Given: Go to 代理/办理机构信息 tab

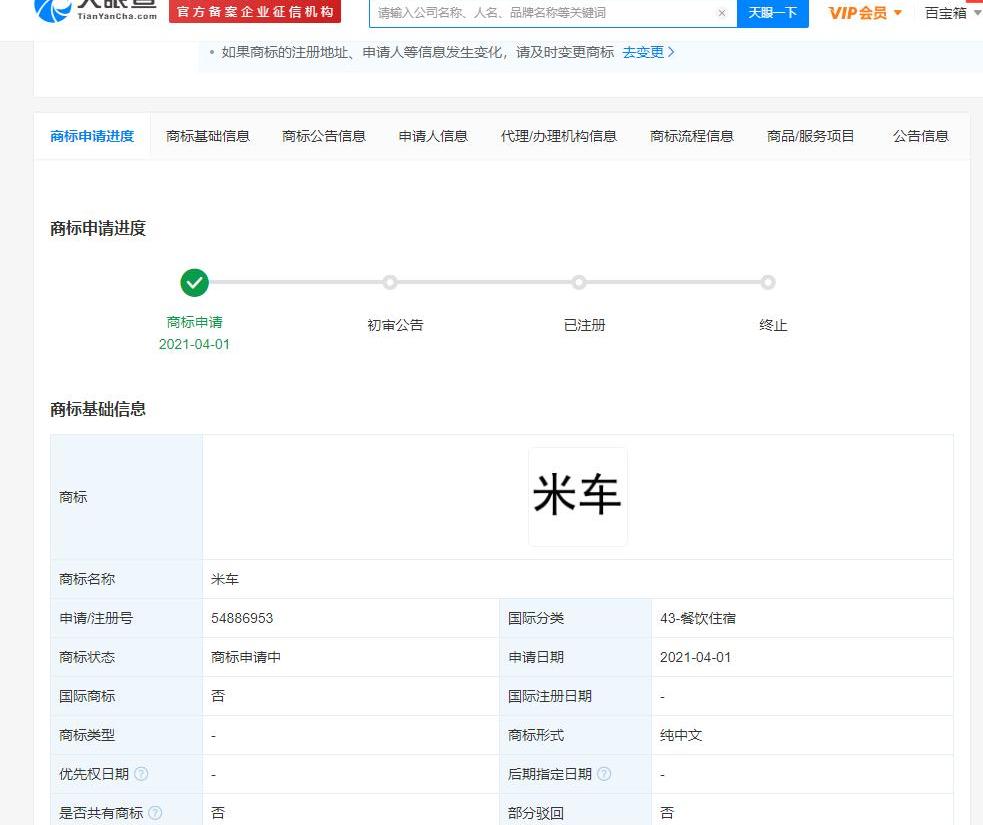Looking at the screenshot, I should (x=559, y=136).
